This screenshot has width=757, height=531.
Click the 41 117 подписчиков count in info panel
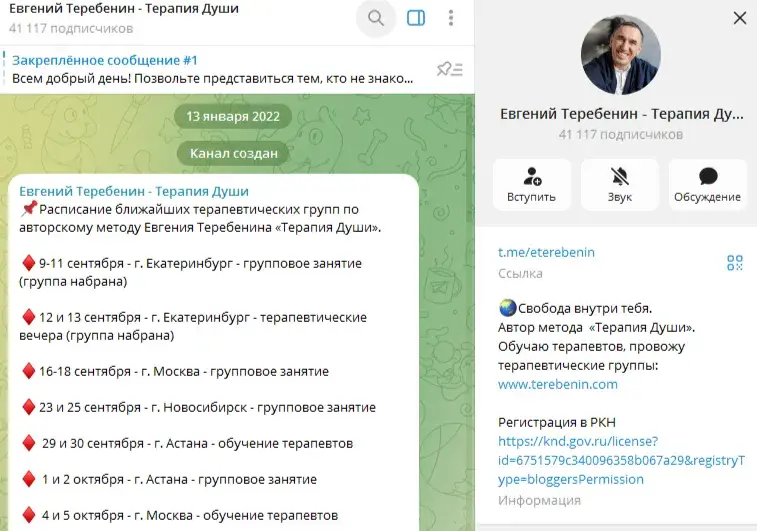point(620,135)
